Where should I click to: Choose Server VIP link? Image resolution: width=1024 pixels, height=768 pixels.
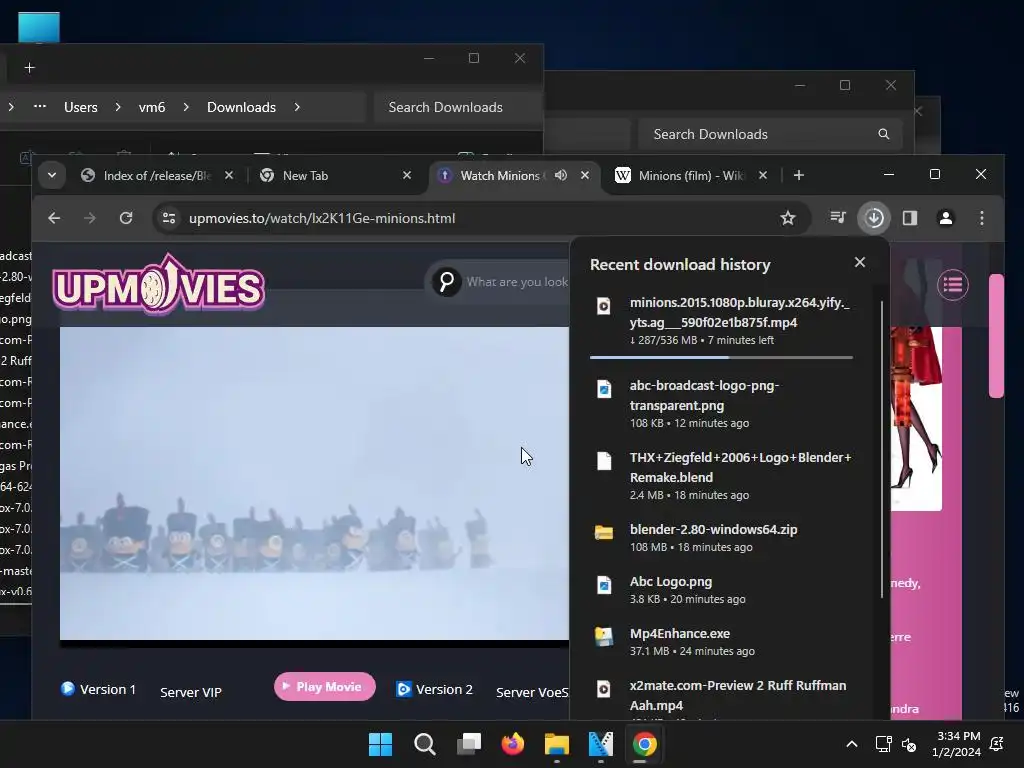pos(191,692)
